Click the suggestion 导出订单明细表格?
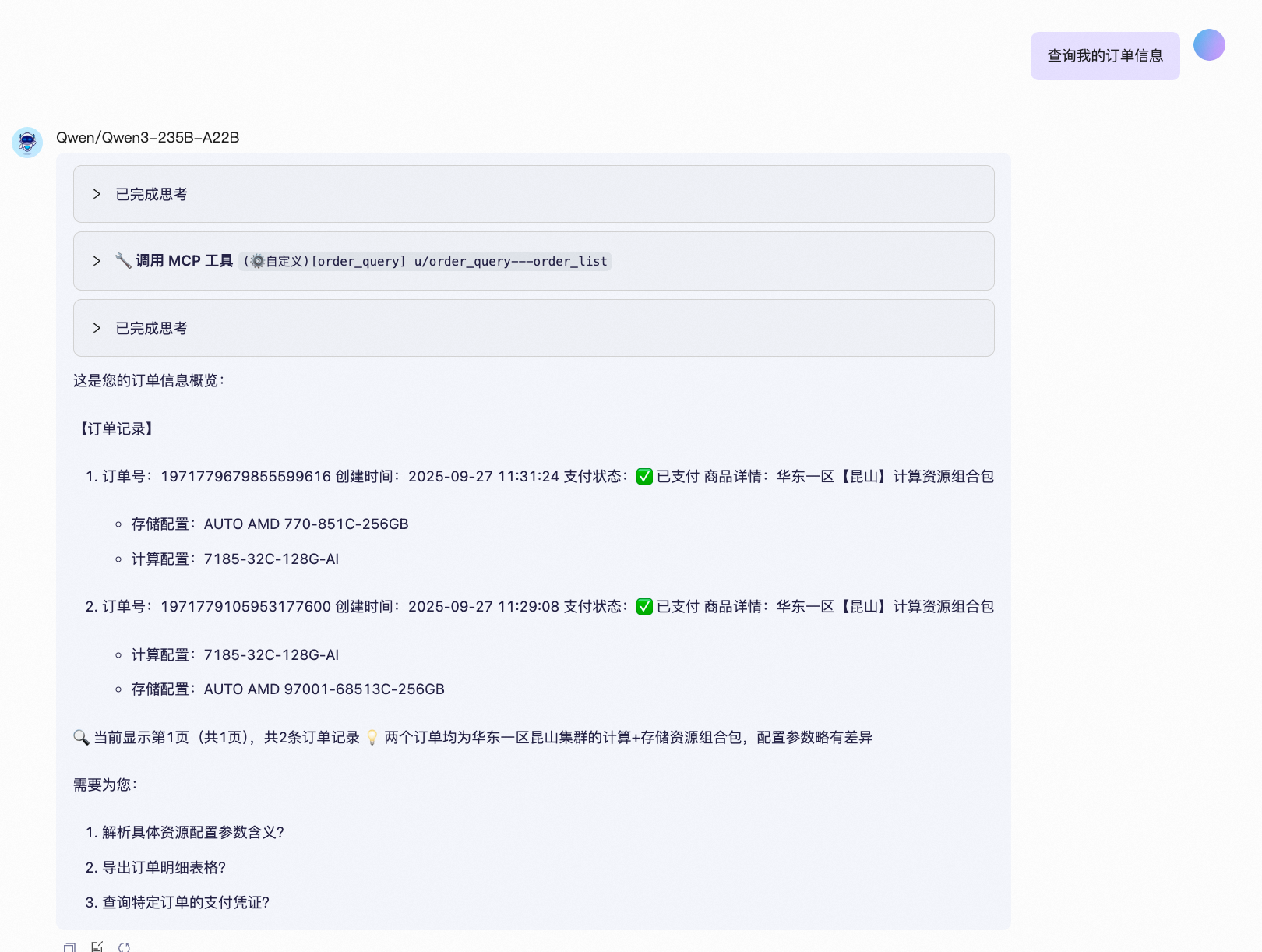 164,868
